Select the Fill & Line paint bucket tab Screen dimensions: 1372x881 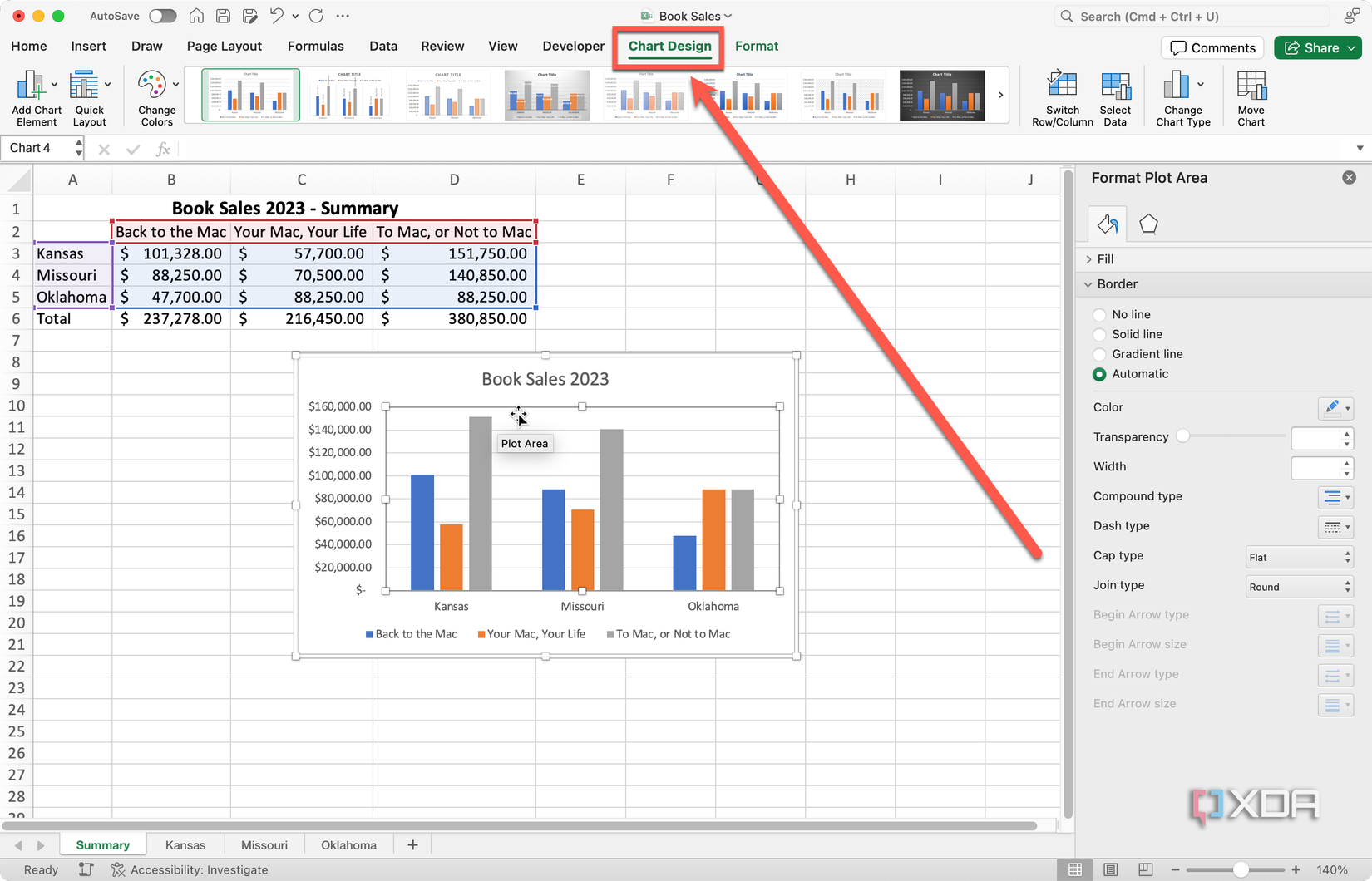point(1108,224)
